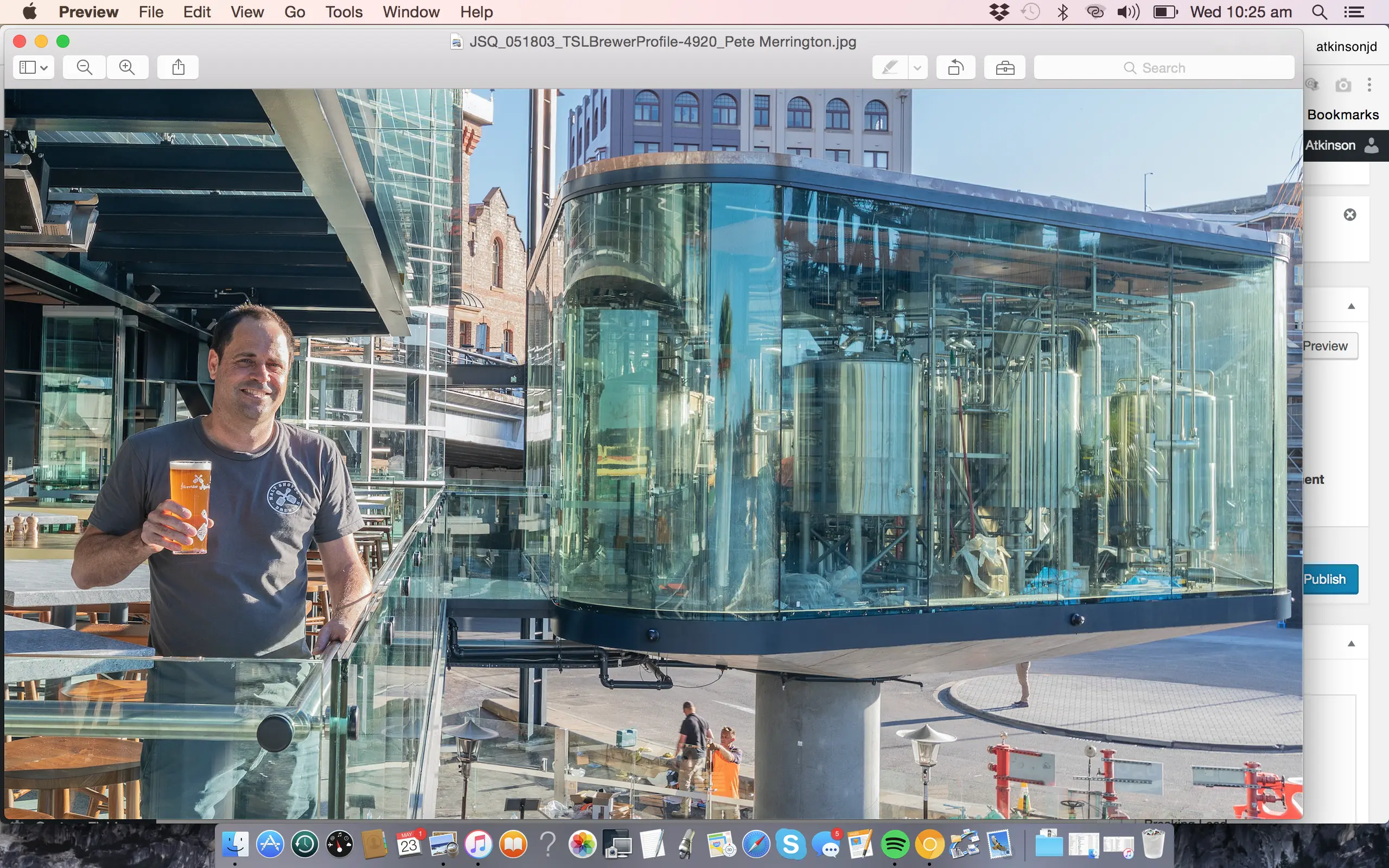
Task: Collapse the panel above the Preview button
Action: point(1351,306)
